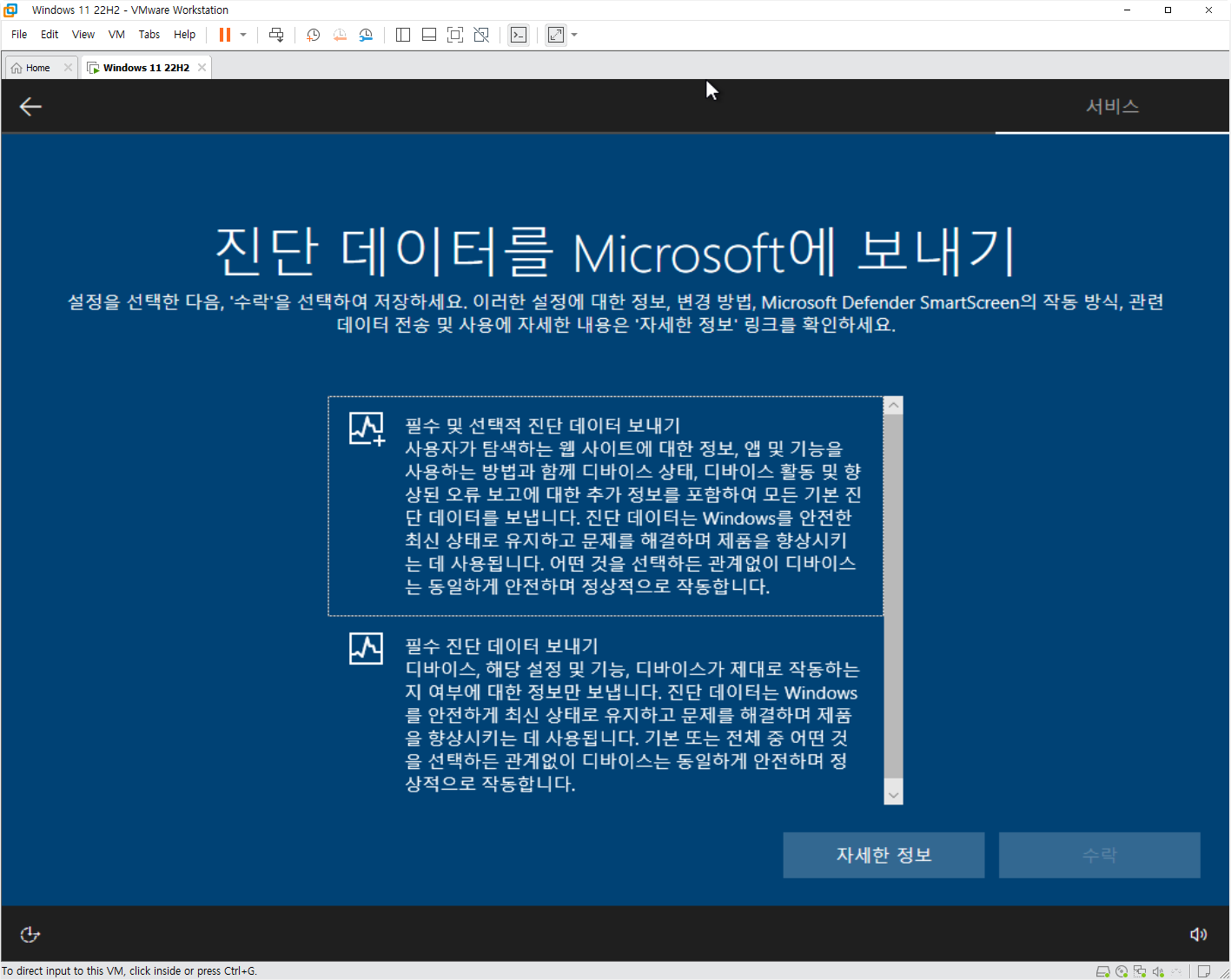Click the required diagnostic data icon
This screenshot has height=980, width=1231.
pyautogui.click(x=366, y=648)
